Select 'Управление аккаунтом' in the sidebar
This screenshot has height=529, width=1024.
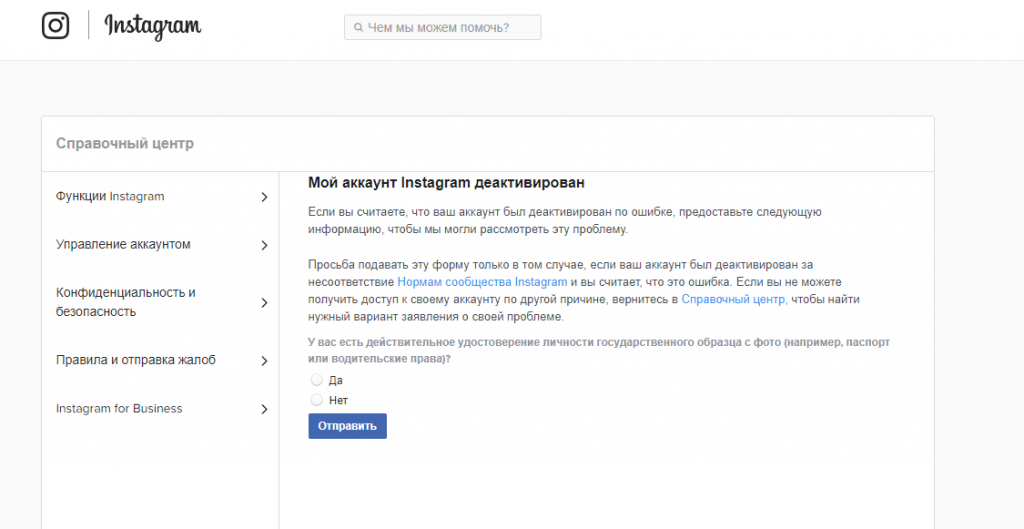click(123, 245)
